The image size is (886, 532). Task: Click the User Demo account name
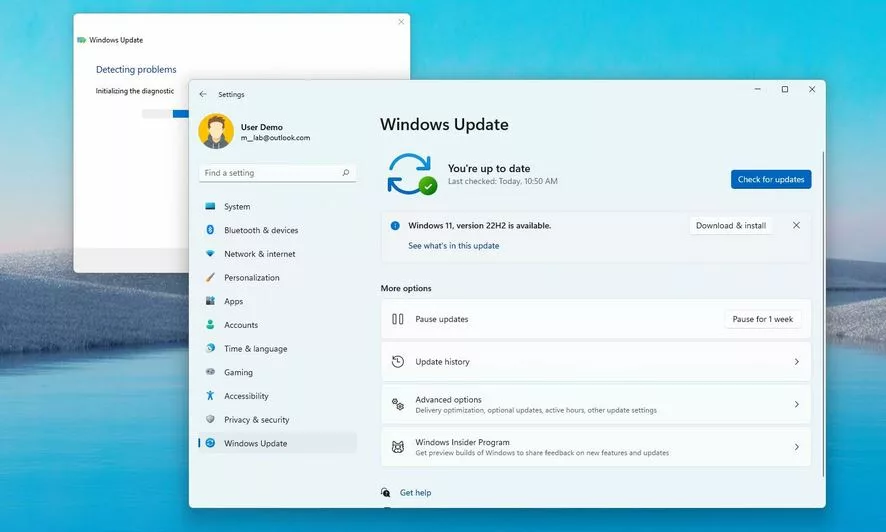pyautogui.click(x=262, y=127)
